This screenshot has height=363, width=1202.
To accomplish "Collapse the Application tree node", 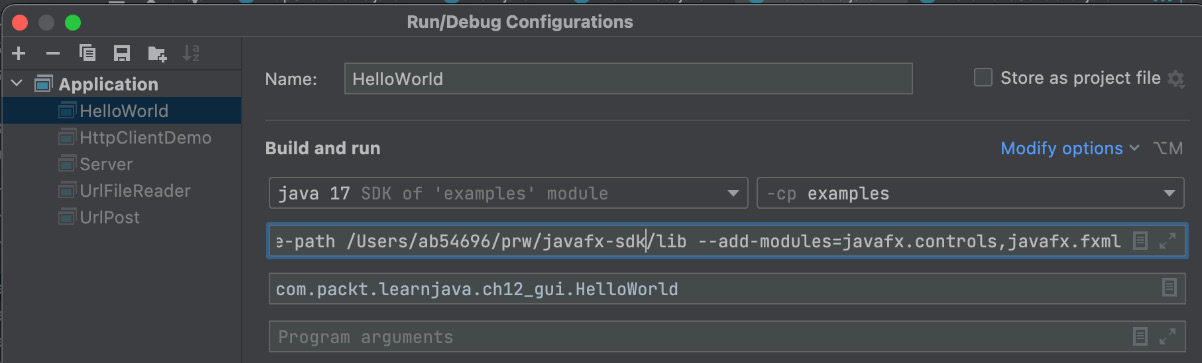I will tap(18, 84).
